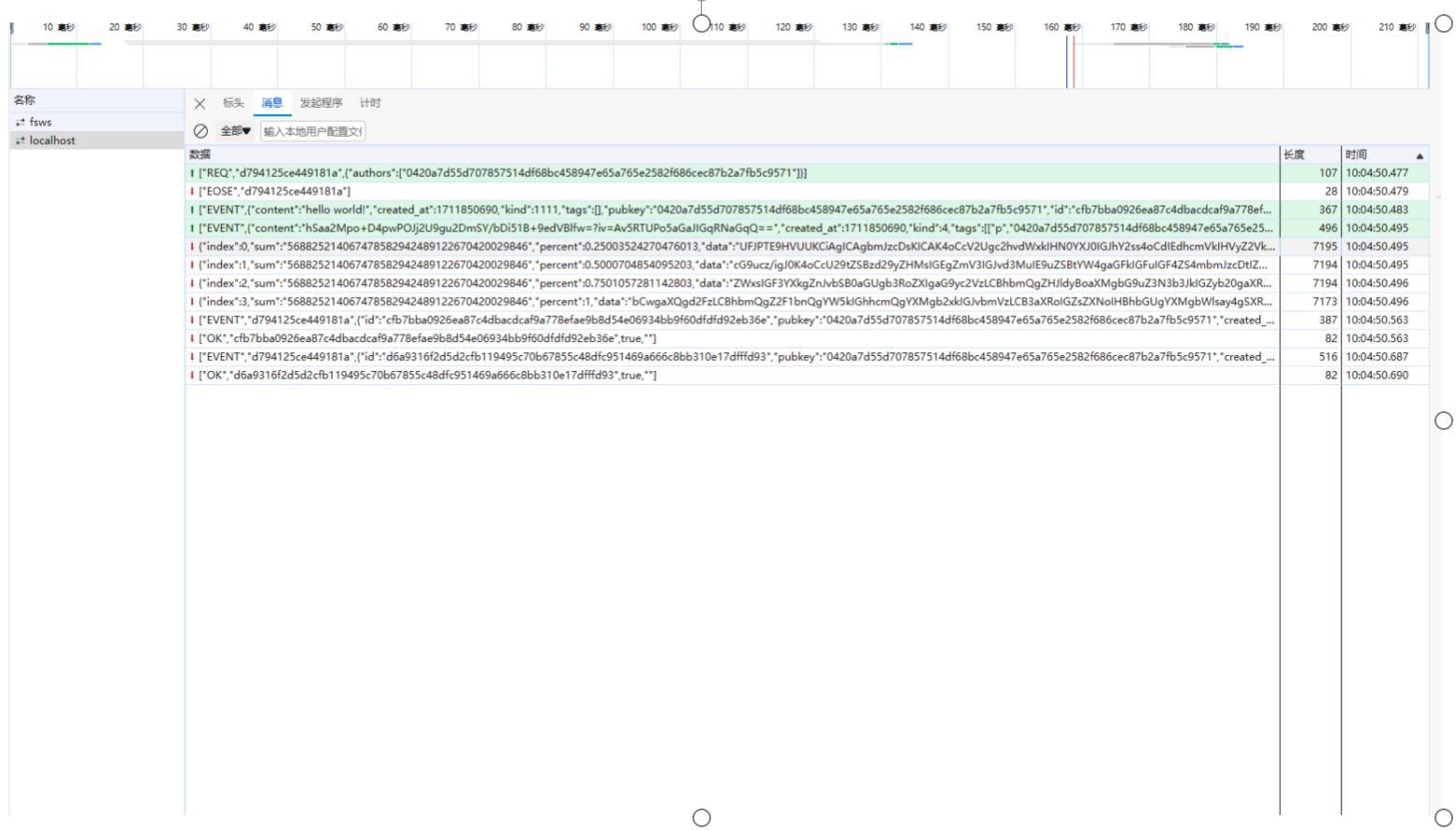Switch to the 消息 tab
This screenshot has height=830, width=1456.
[x=272, y=103]
